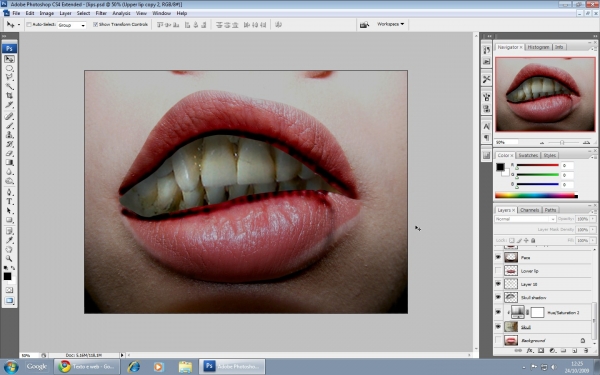
Task: Hide the Face layer
Action: [498, 258]
